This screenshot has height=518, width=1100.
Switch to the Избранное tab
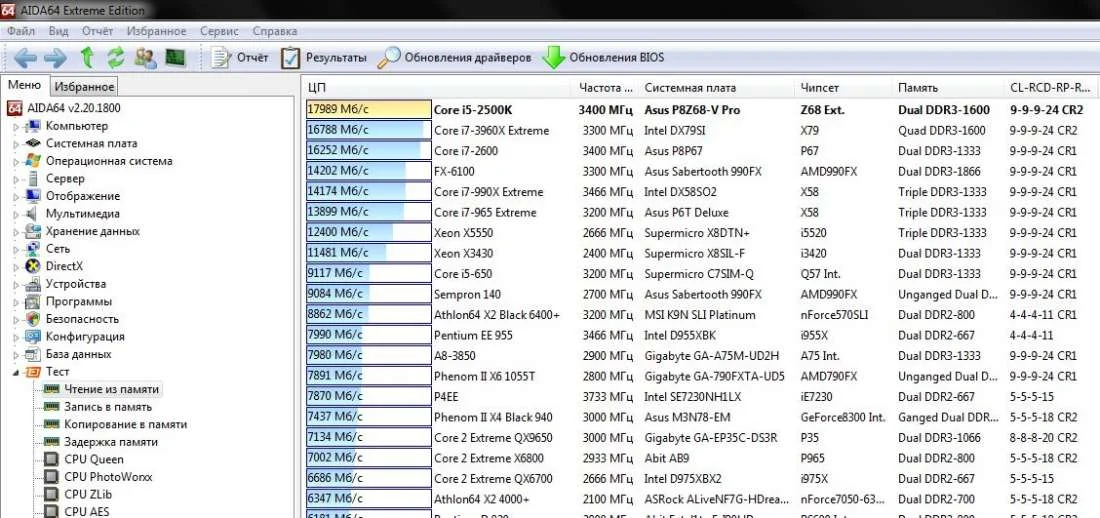pos(84,87)
